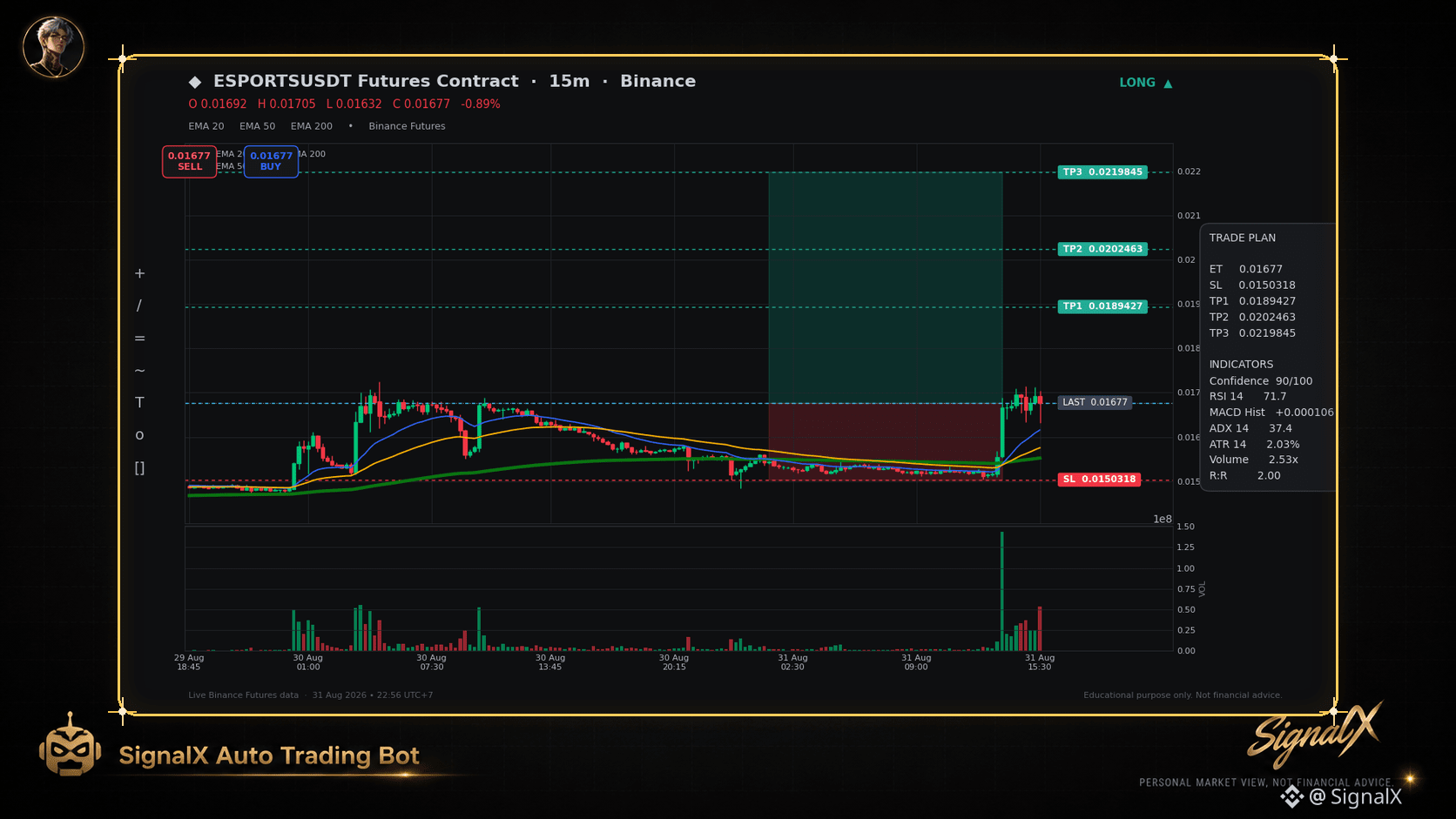1456x819 pixels.
Task: Click the TP1 0.0189427 chart price tag
Action: pos(1102,306)
